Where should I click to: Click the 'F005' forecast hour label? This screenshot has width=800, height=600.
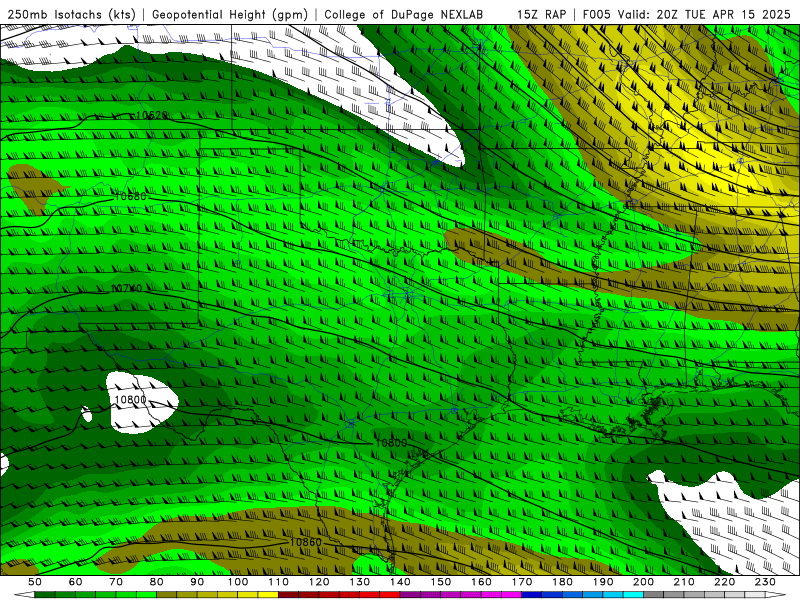click(x=597, y=15)
